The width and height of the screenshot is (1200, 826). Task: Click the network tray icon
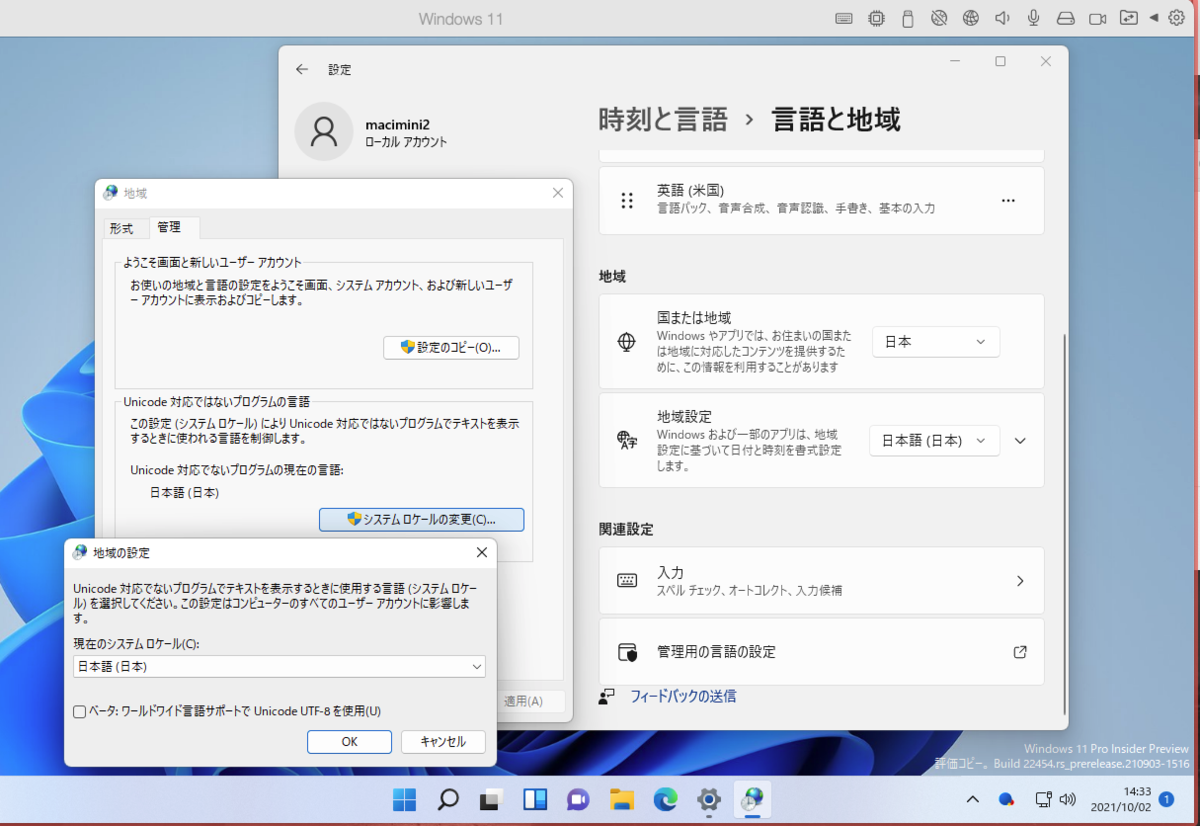tap(1043, 799)
